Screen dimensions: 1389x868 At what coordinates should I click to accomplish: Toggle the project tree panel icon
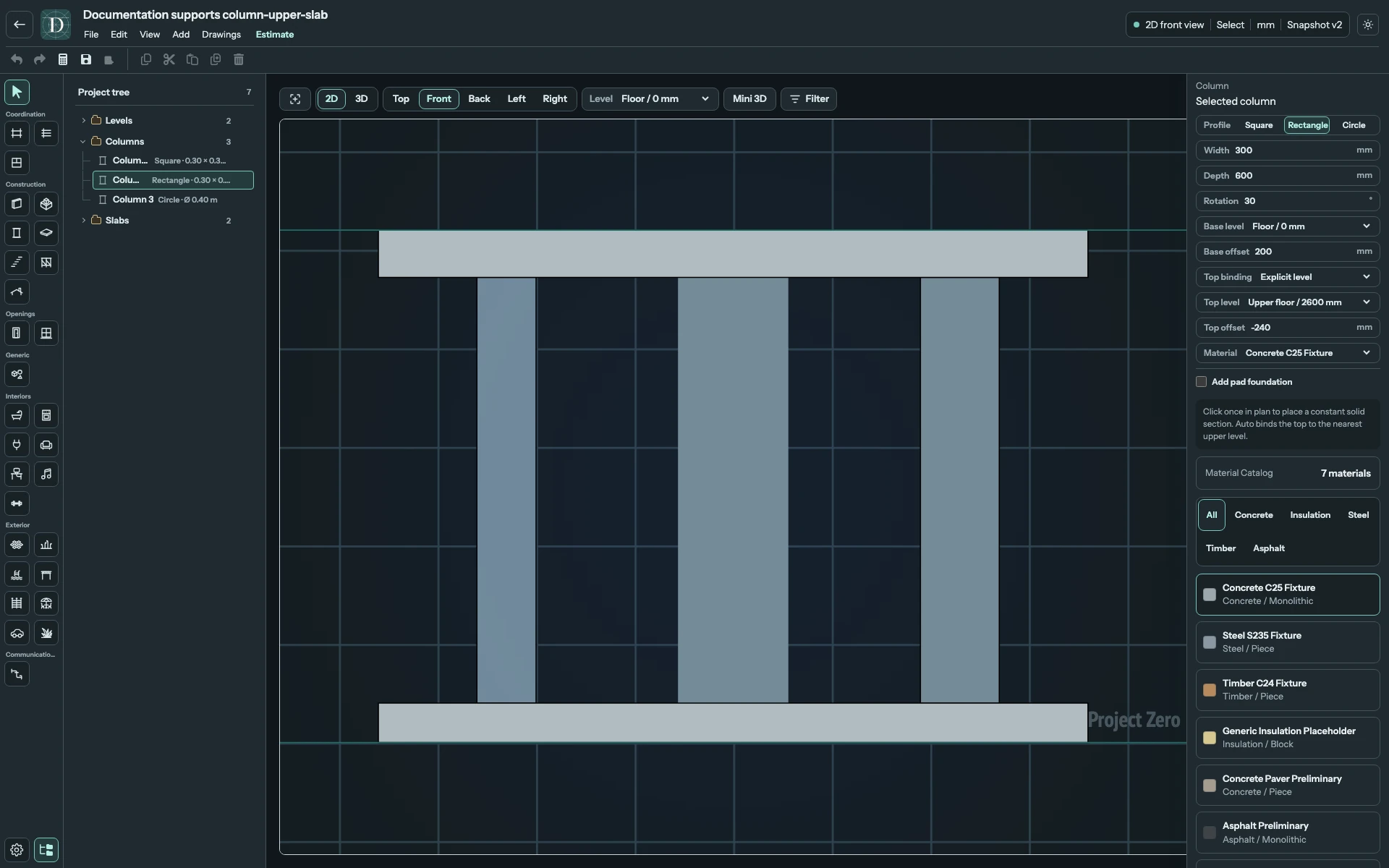pyautogui.click(x=46, y=850)
